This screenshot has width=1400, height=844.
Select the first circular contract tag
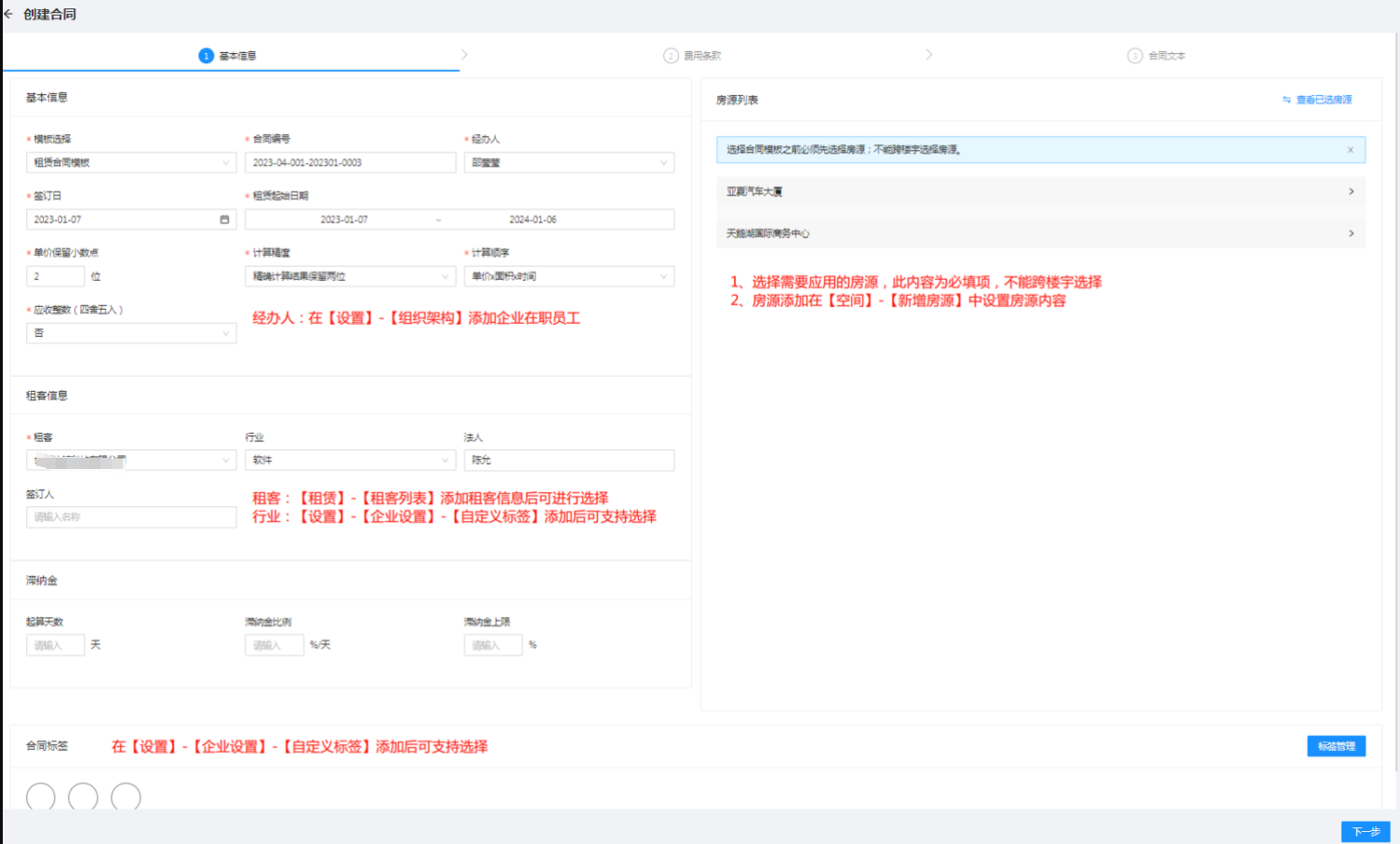click(x=41, y=797)
